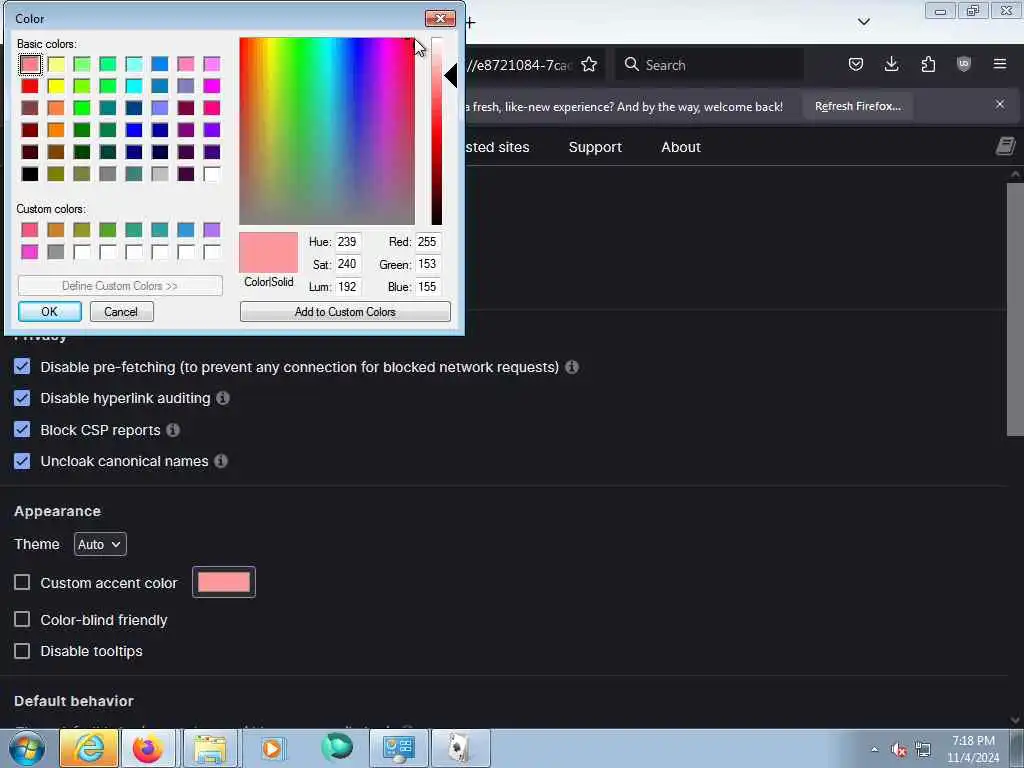Uncheck Uncloak canonical names
The image size is (1024, 768).
(22, 461)
